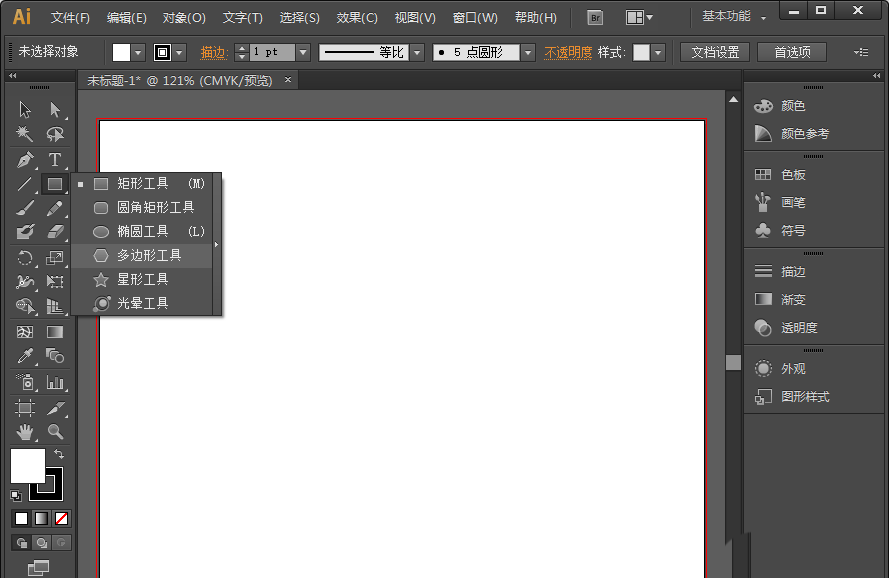Set paint mode to Gradient
The height and width of the screenshot is (578, 889).
click(41, 518)
